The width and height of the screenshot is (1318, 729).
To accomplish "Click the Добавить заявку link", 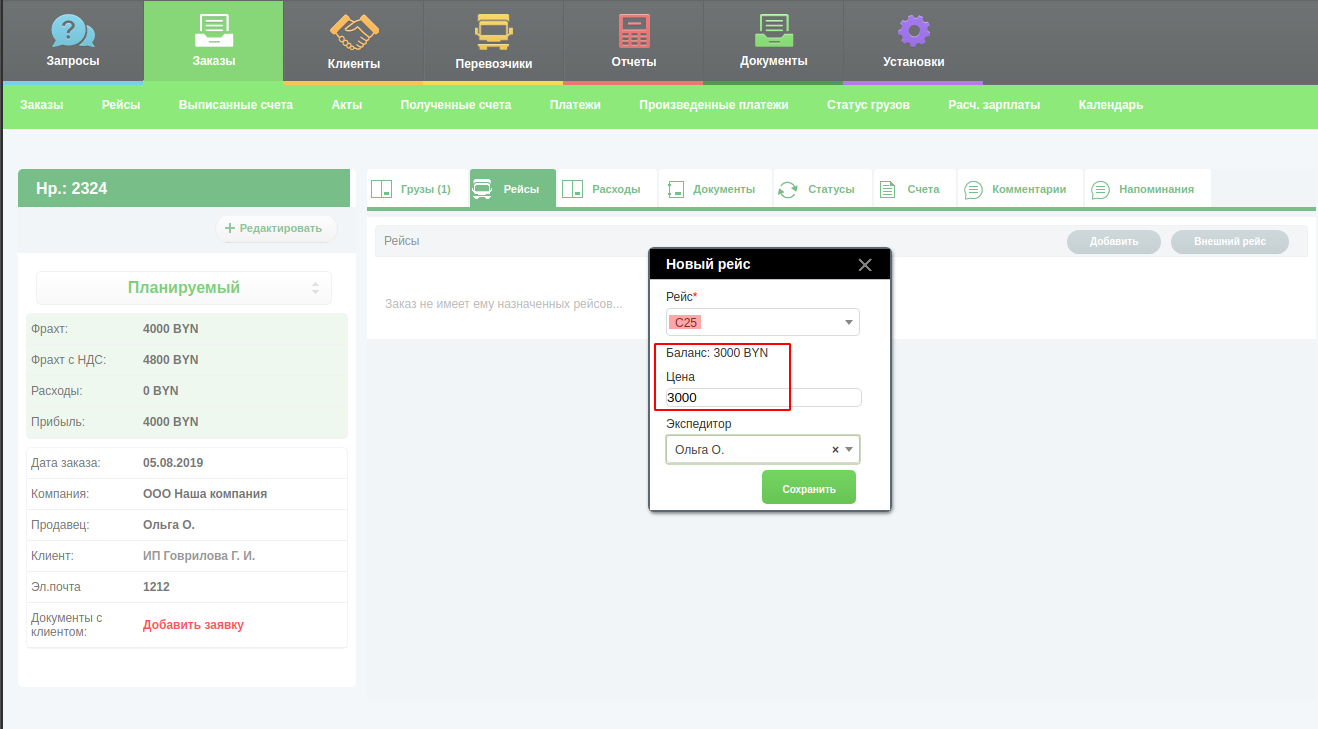I will 193,625.
